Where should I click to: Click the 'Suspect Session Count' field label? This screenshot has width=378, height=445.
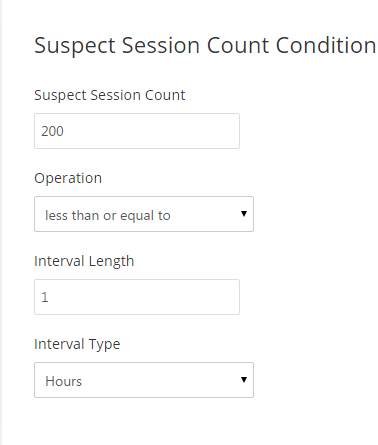pos(110,95)
